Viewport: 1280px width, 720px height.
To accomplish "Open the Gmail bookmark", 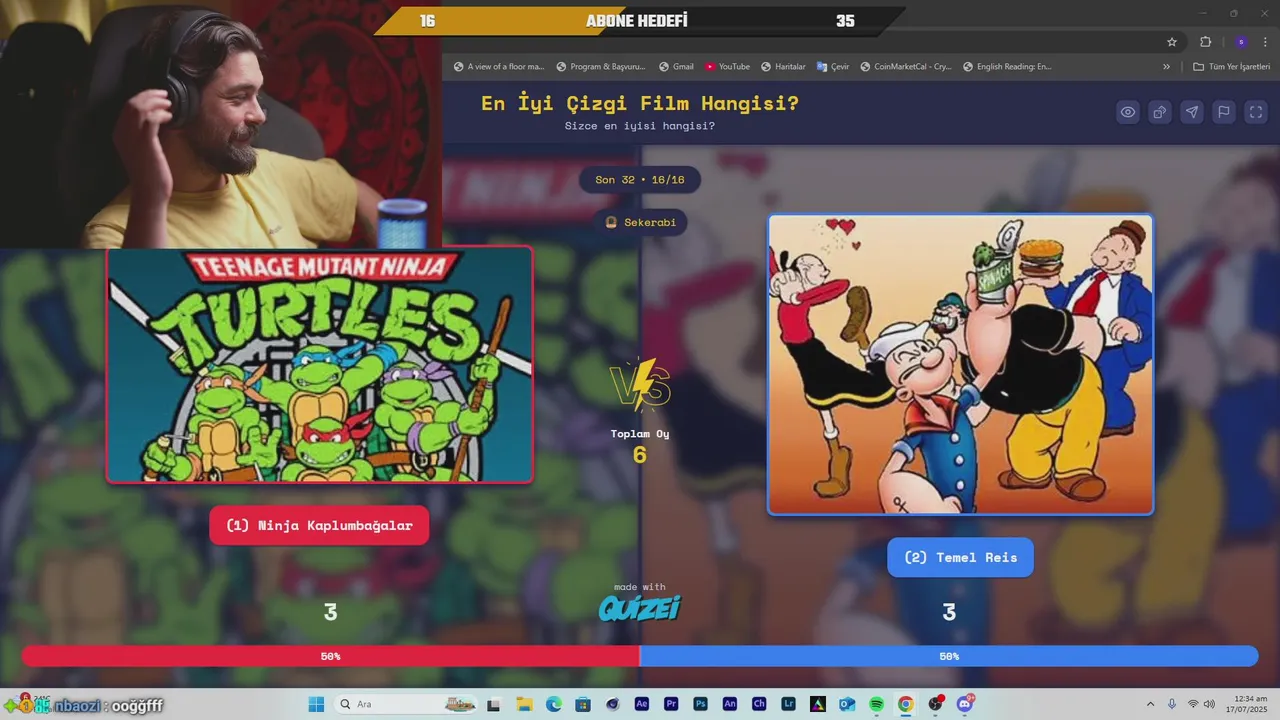I will [x=676, y=67].
